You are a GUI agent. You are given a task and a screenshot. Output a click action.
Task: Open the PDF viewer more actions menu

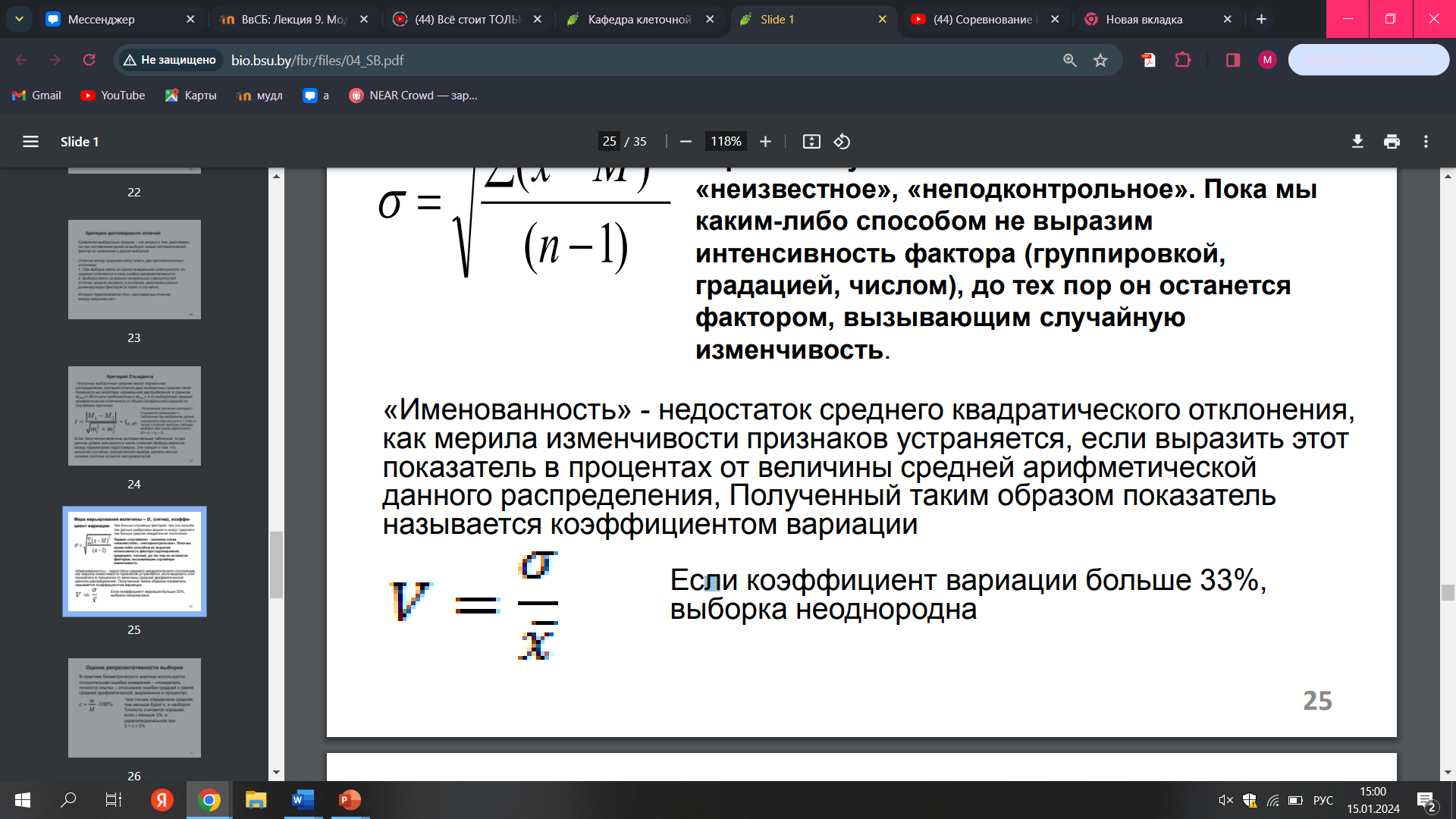point(1426,142)
